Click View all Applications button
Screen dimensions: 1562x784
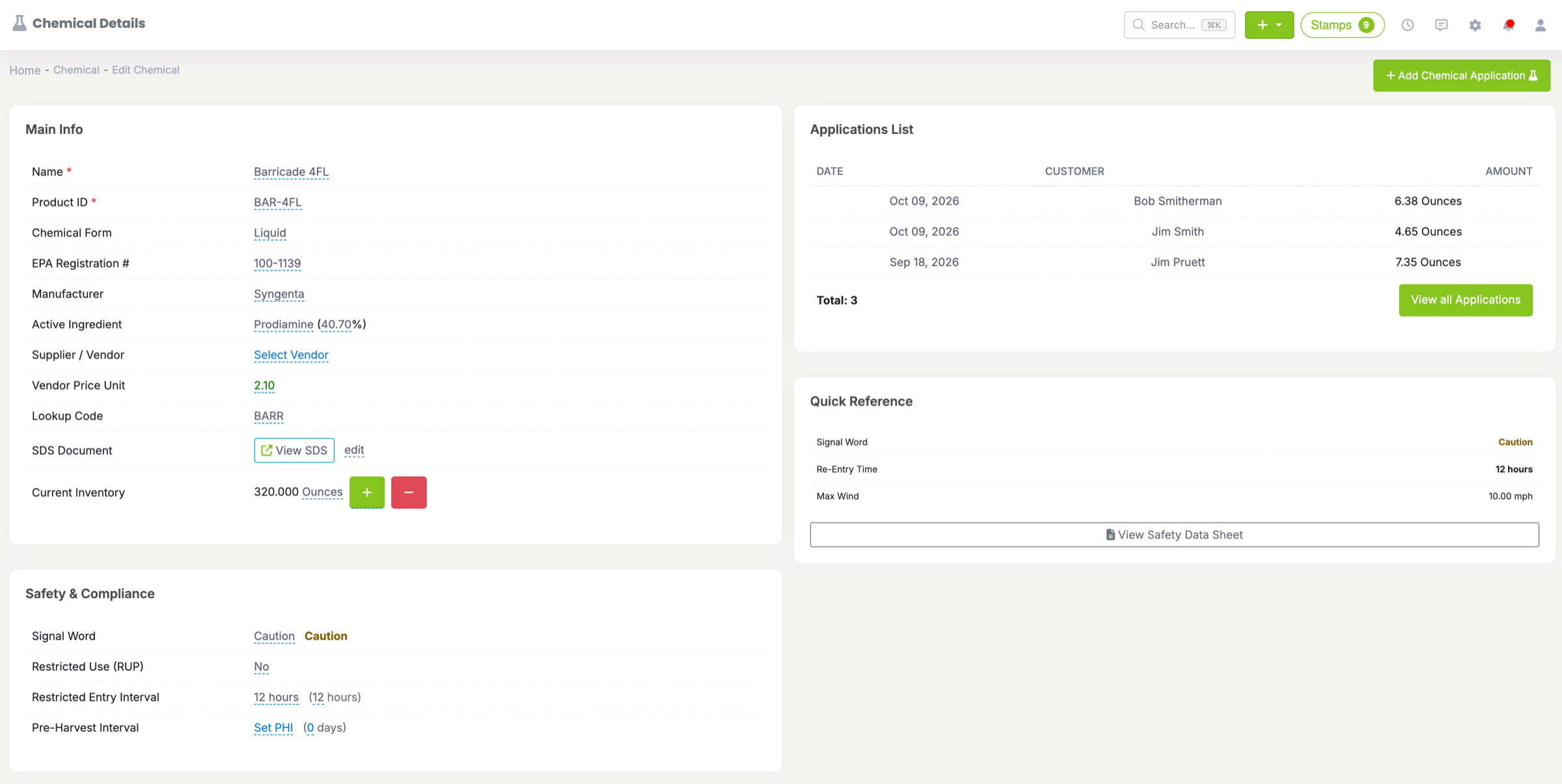click(x=1466, y=300)
